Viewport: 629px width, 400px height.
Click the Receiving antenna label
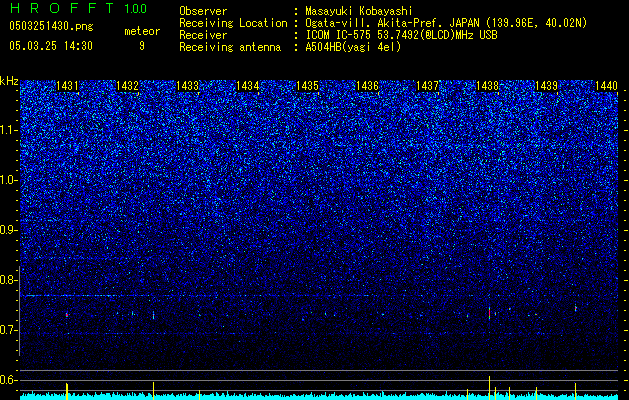tap(230, 47)
